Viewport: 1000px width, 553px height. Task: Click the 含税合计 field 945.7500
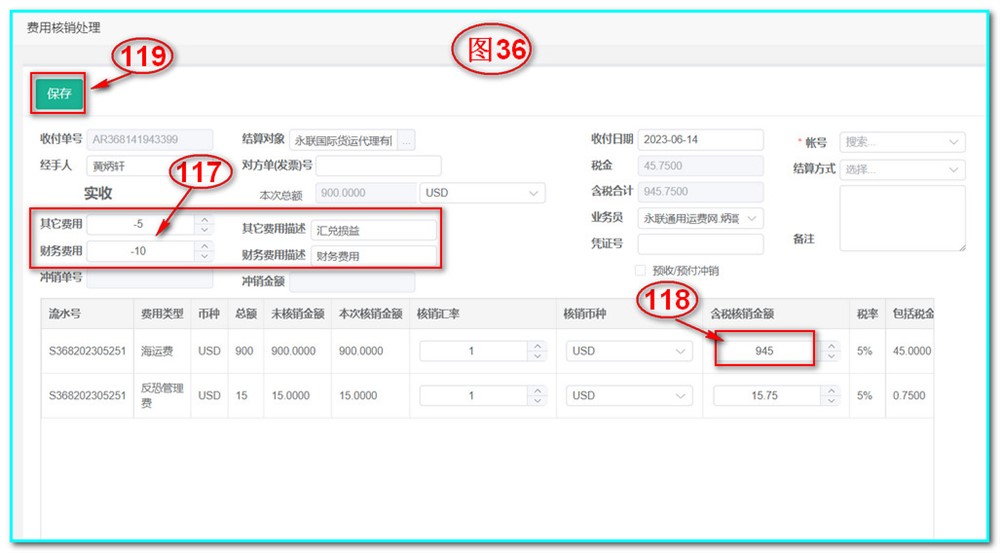(700, 191)
